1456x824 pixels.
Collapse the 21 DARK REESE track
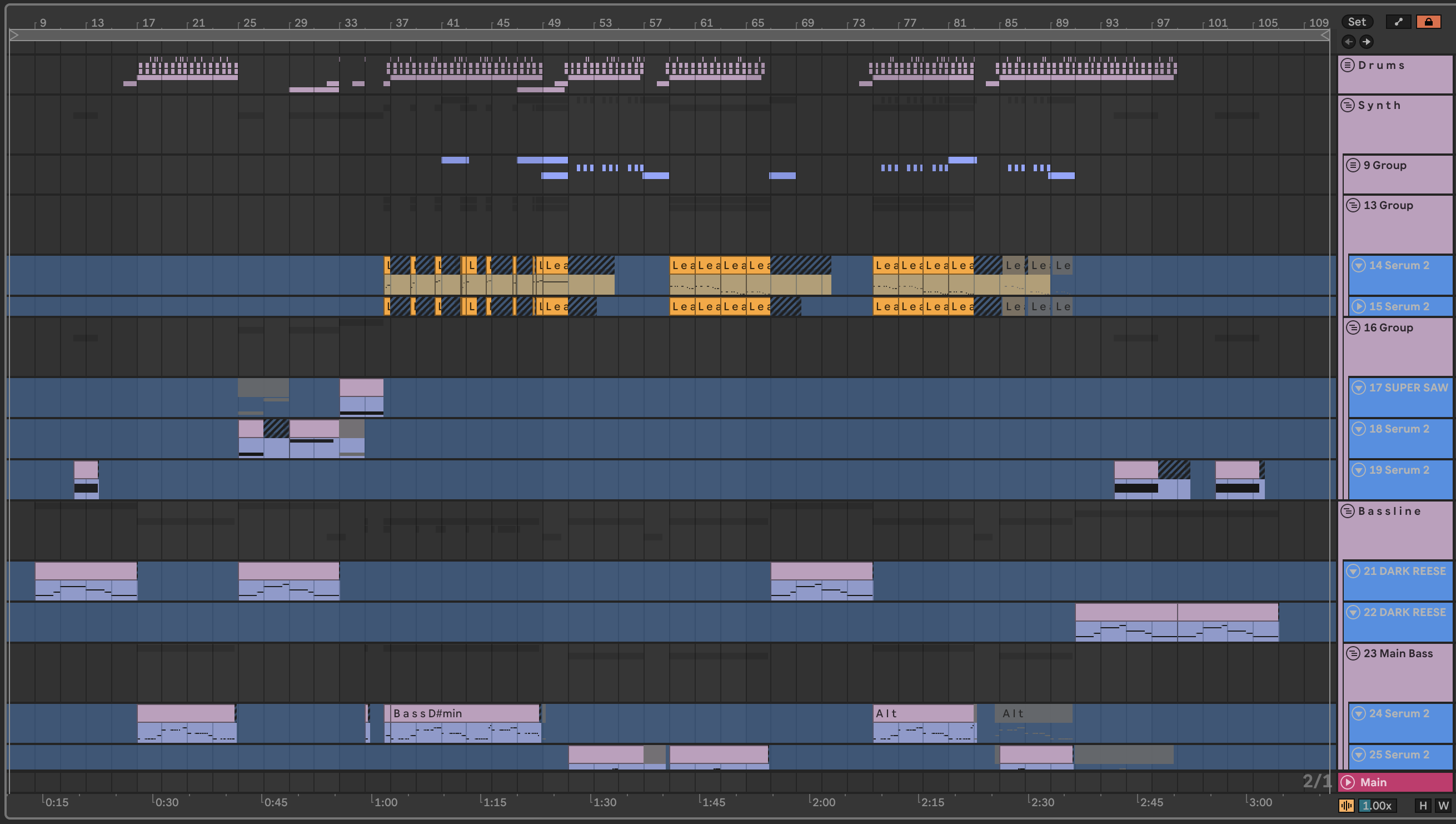[x=1353, y=571]
